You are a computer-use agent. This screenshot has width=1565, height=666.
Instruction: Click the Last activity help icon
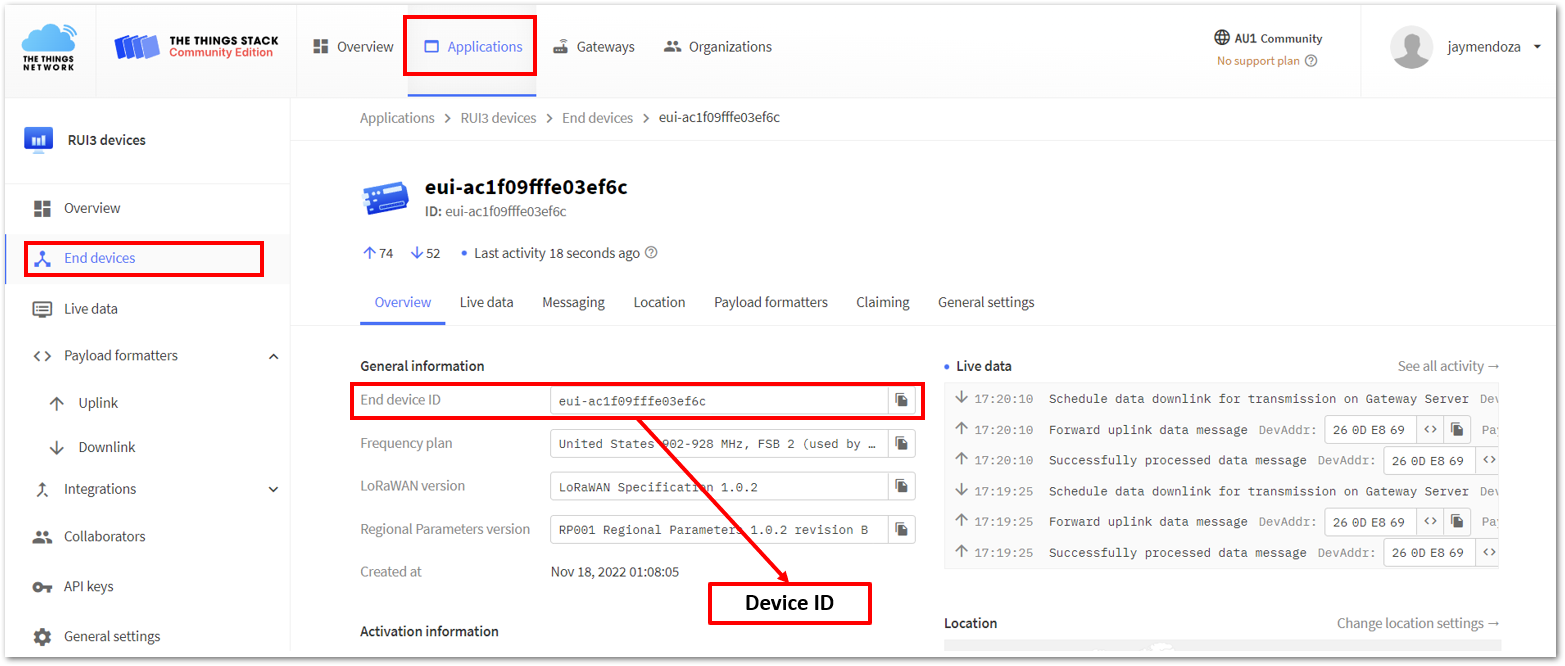[651, 253]
